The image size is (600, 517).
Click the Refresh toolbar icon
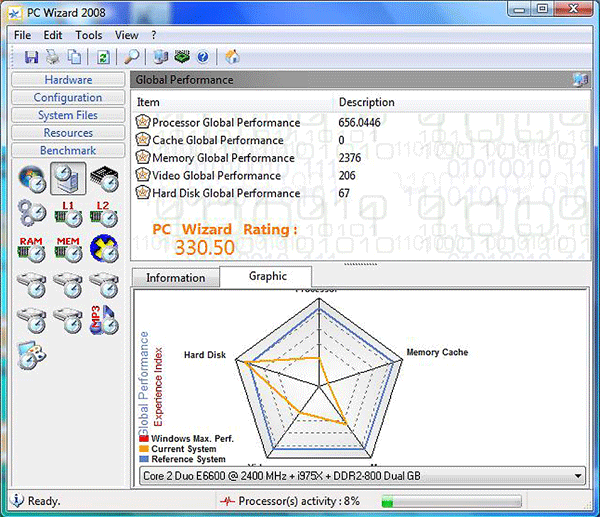(x=103, y=57)
